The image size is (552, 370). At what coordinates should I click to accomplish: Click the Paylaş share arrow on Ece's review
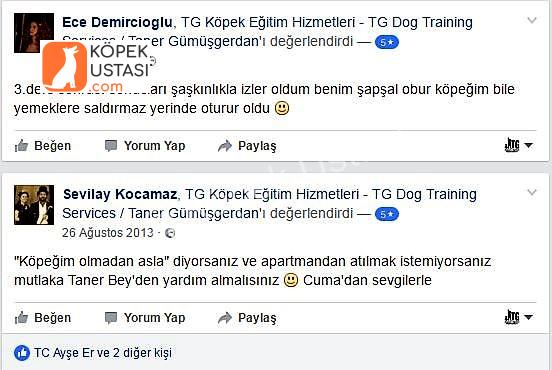225,145
